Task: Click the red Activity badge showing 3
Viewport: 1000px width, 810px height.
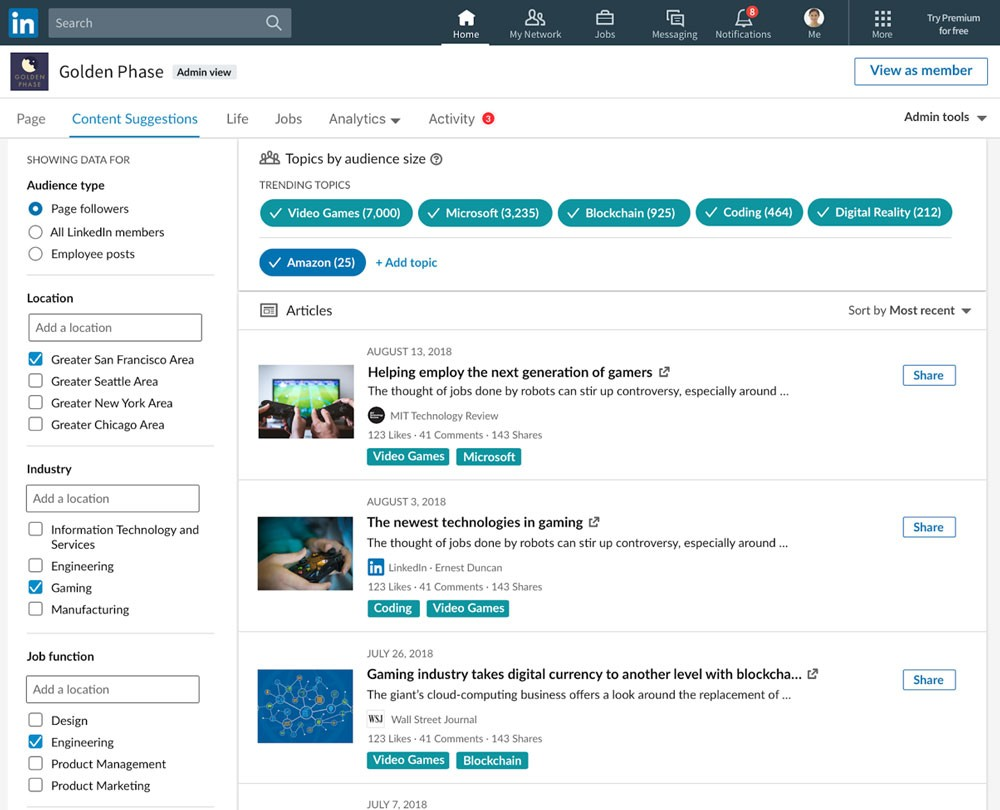Action: coord(489,119)
